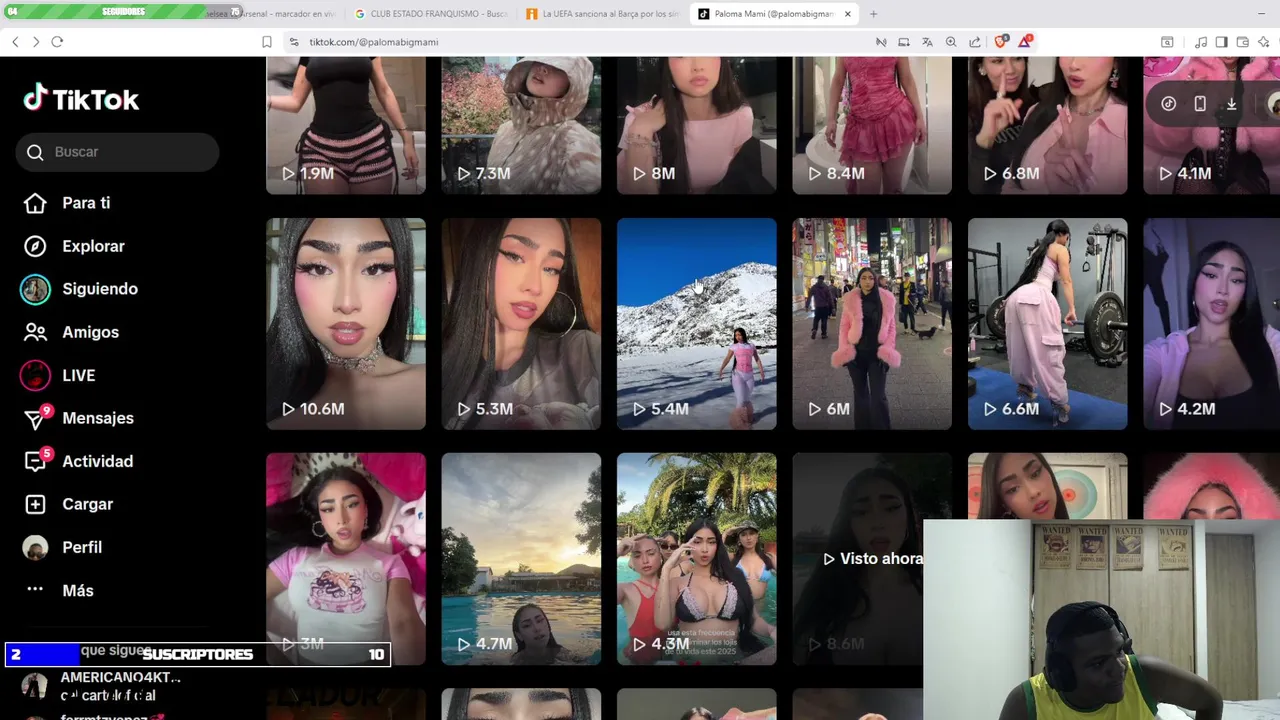Click the download icon in floating bar
Image resolution: width=1280 pixels, height=720 pixels.
(1231, 104)
